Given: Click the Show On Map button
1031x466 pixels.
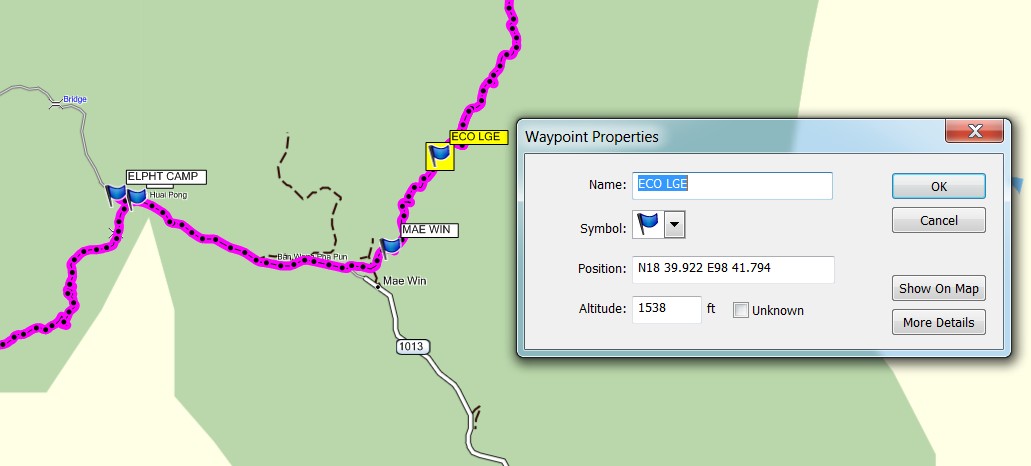Looking at the screenshot, I should click(938, 288).
